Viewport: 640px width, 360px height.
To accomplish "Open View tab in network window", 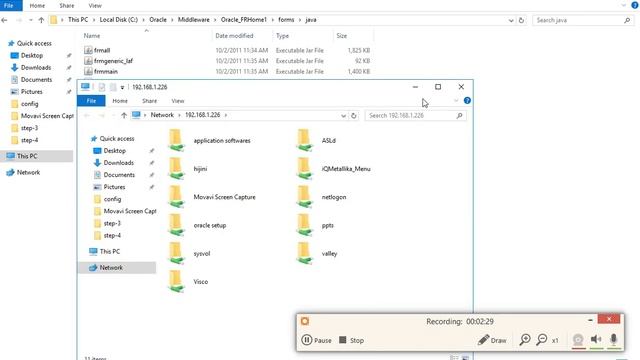I will click(178, 101).
